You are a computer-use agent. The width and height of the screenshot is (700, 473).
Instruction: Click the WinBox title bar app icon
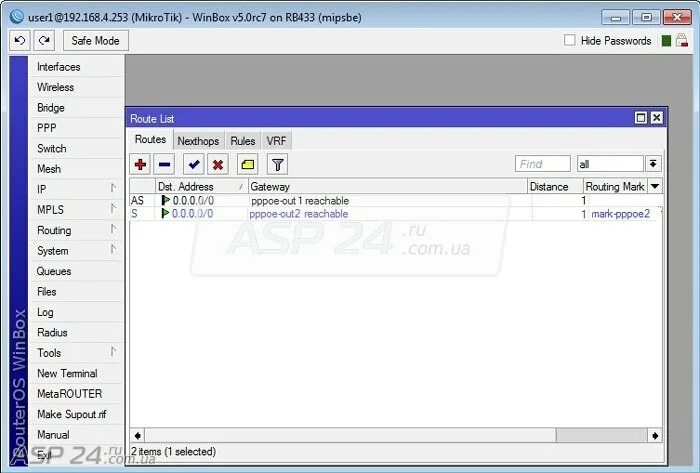(x=17, y=17)
